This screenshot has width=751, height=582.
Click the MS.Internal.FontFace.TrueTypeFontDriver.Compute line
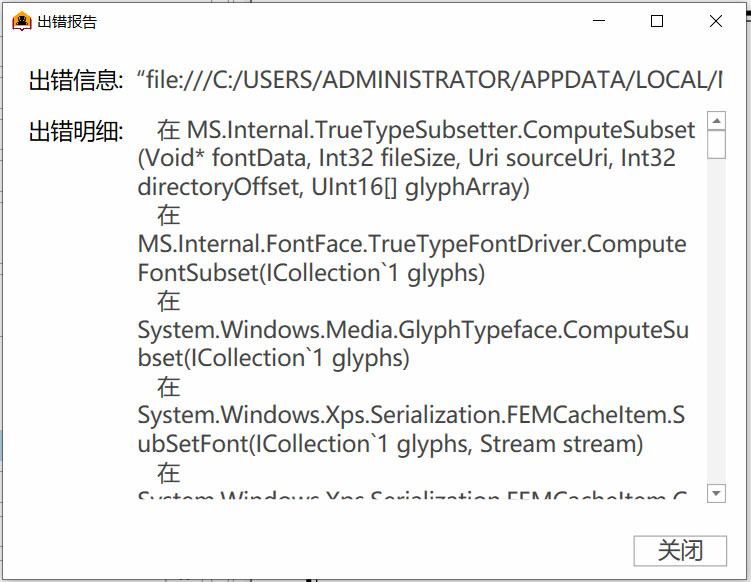click(412, 244)
